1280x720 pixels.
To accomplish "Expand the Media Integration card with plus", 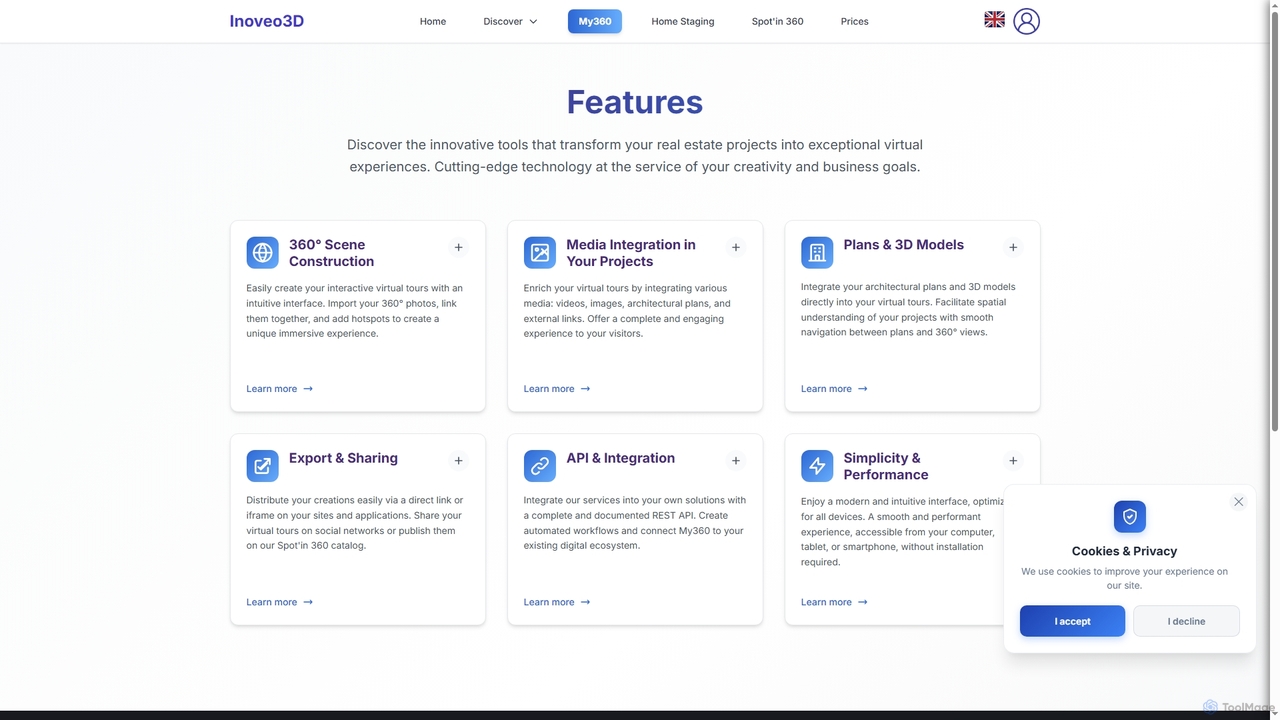I will click(x=735, y=247).
